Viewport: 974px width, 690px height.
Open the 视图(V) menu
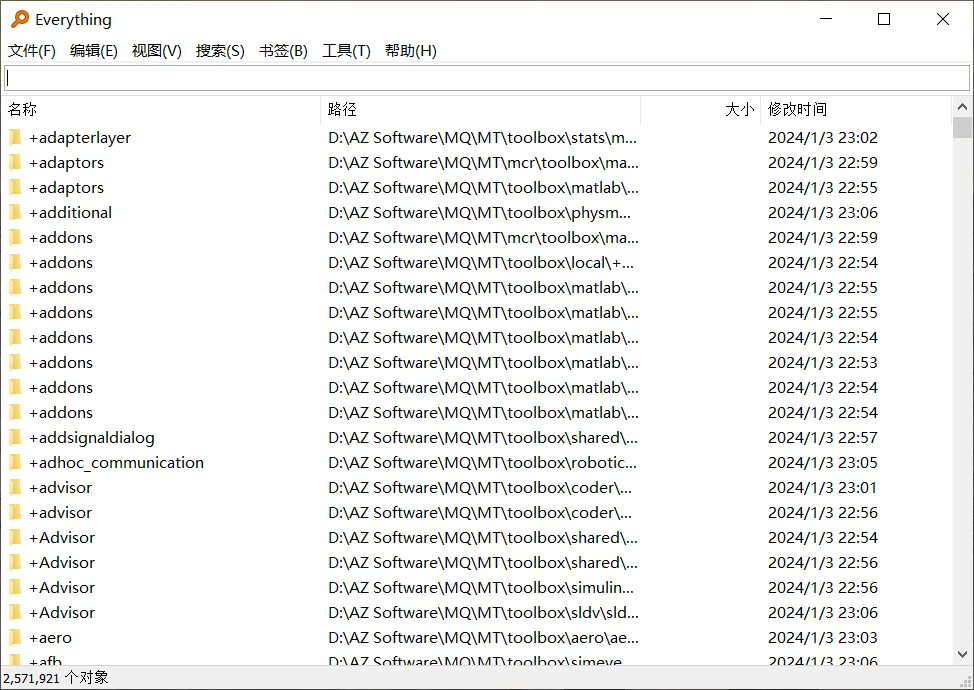[x=157, y=51]
